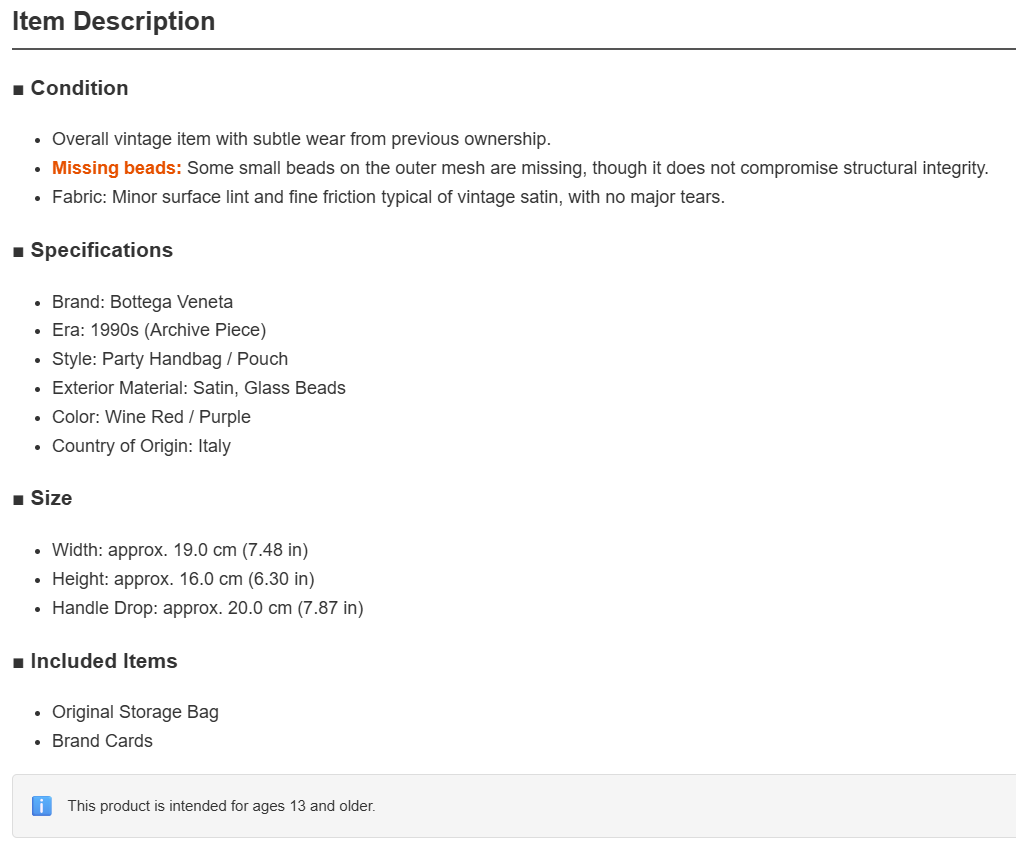
Task: Click the Style: Party Handbag / Pouch text
Action: [x=170, y=359]
